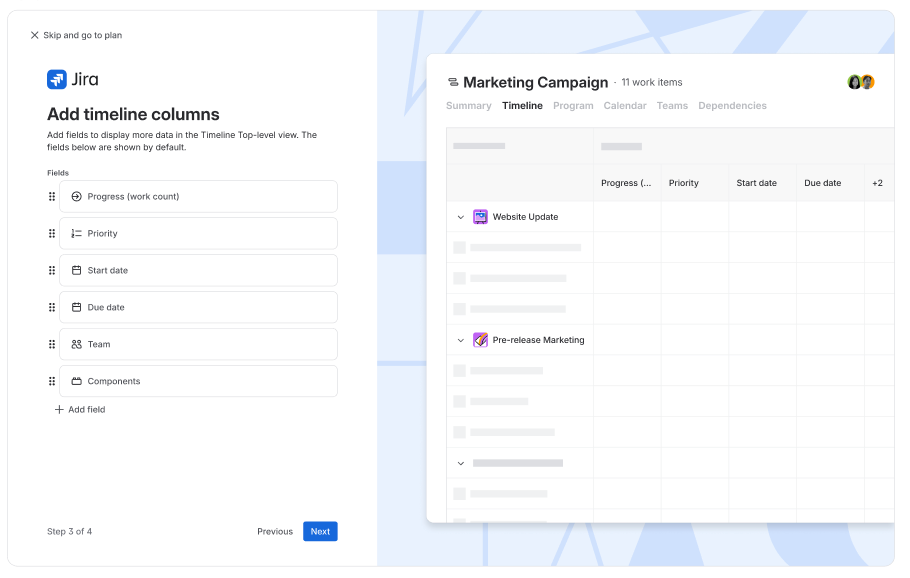910x578 pixels.
Task: Select the Components field box
Action: pos(198,381)
